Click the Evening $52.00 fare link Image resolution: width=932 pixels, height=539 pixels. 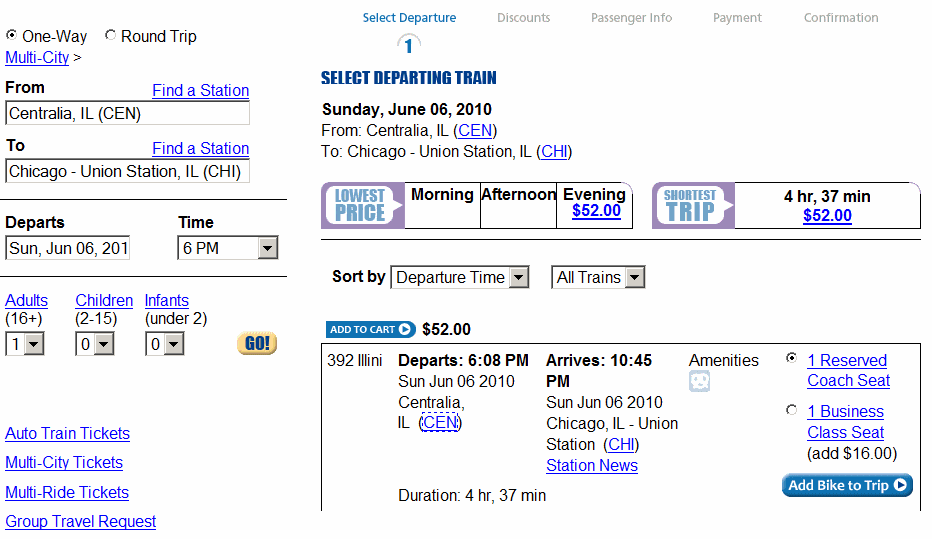pos(596,211)
